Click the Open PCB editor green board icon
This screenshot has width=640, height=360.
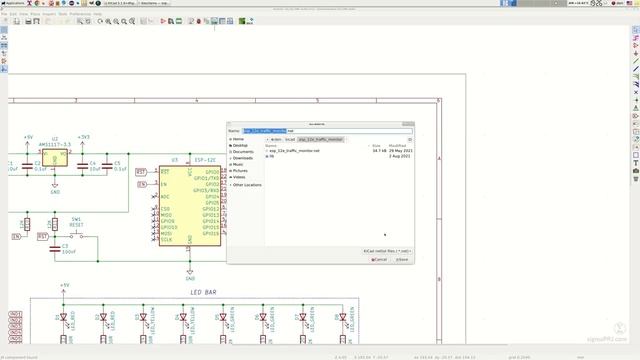click(x=242, y=21)
